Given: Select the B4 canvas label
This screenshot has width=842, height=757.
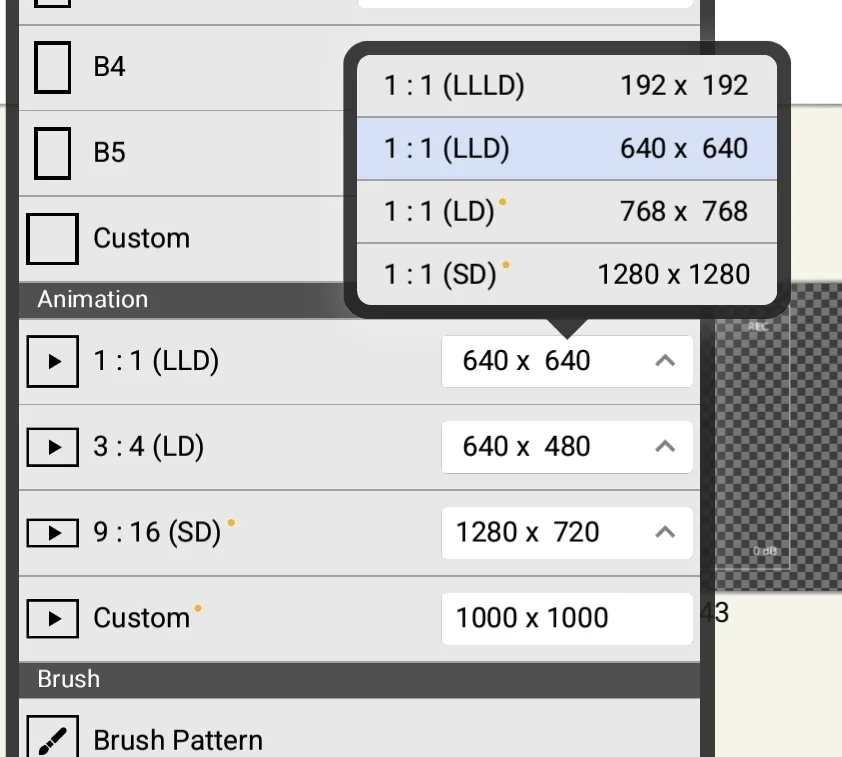Looking at the screenshot, I should tap(110, 67).
